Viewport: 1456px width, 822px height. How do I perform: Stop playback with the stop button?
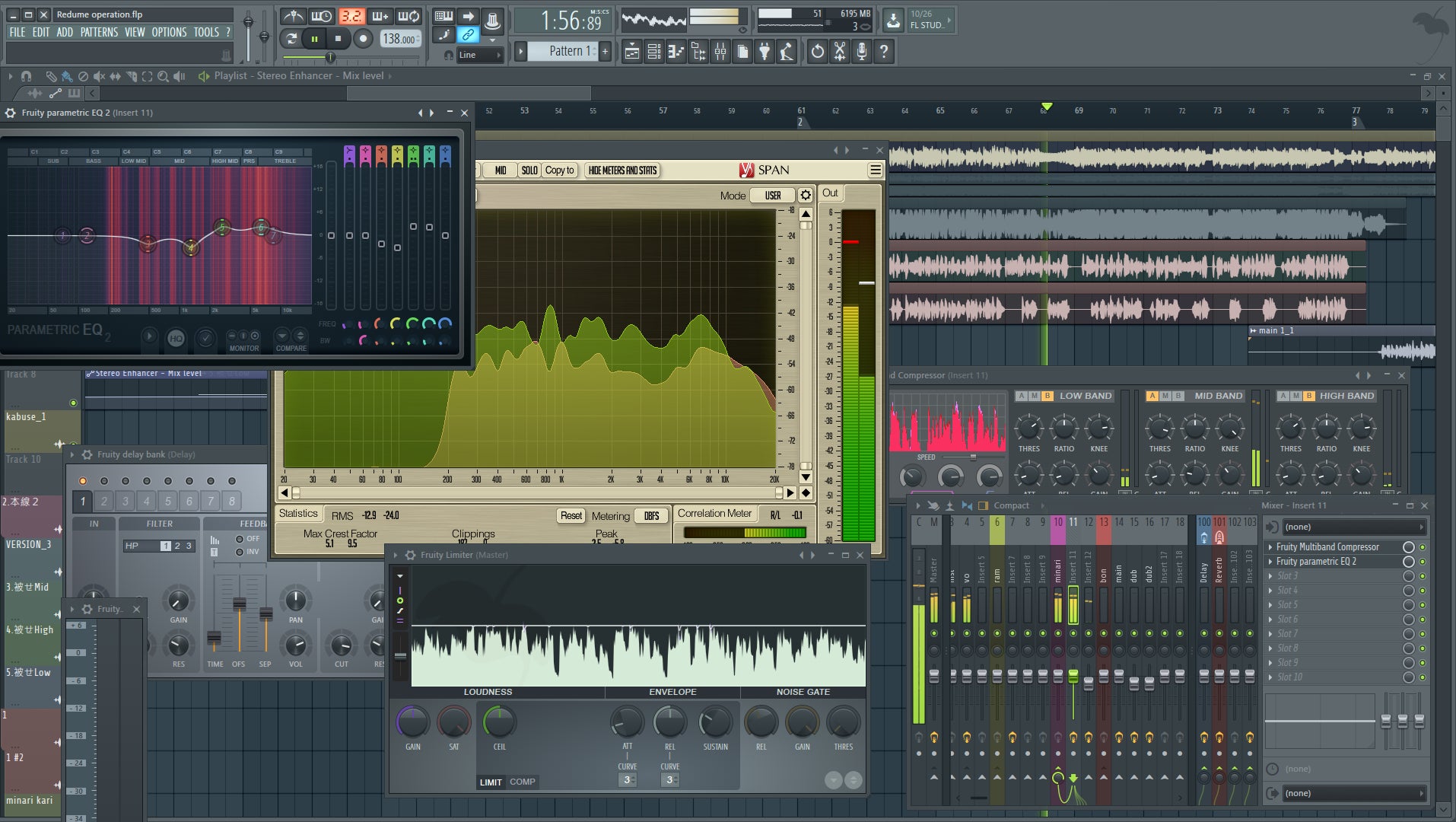pos(338,39)
